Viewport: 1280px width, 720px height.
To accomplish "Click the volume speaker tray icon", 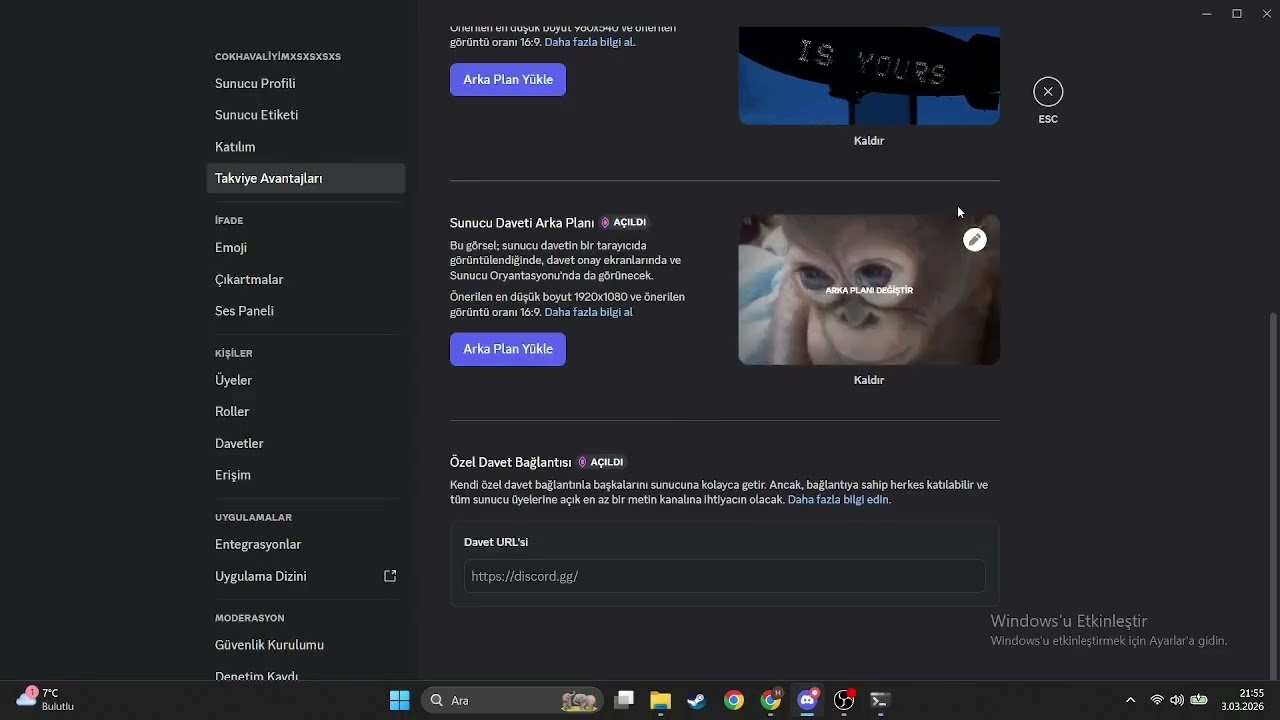I will pyautogui.click(x=1177, y=700).
